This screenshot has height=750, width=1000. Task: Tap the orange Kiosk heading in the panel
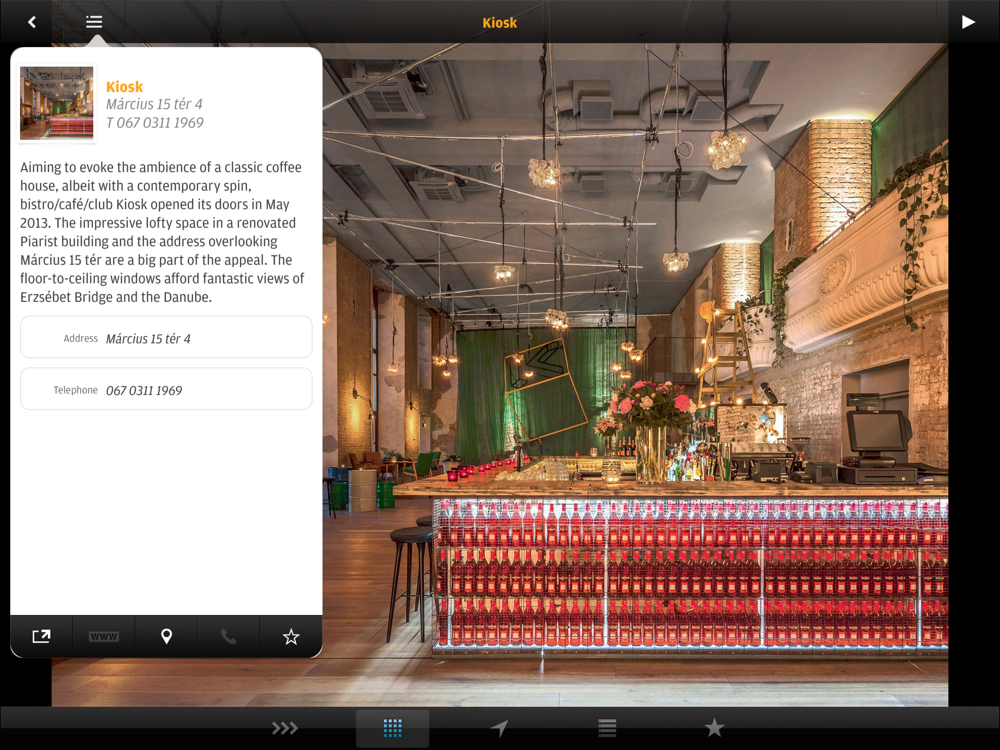point(124,87)
